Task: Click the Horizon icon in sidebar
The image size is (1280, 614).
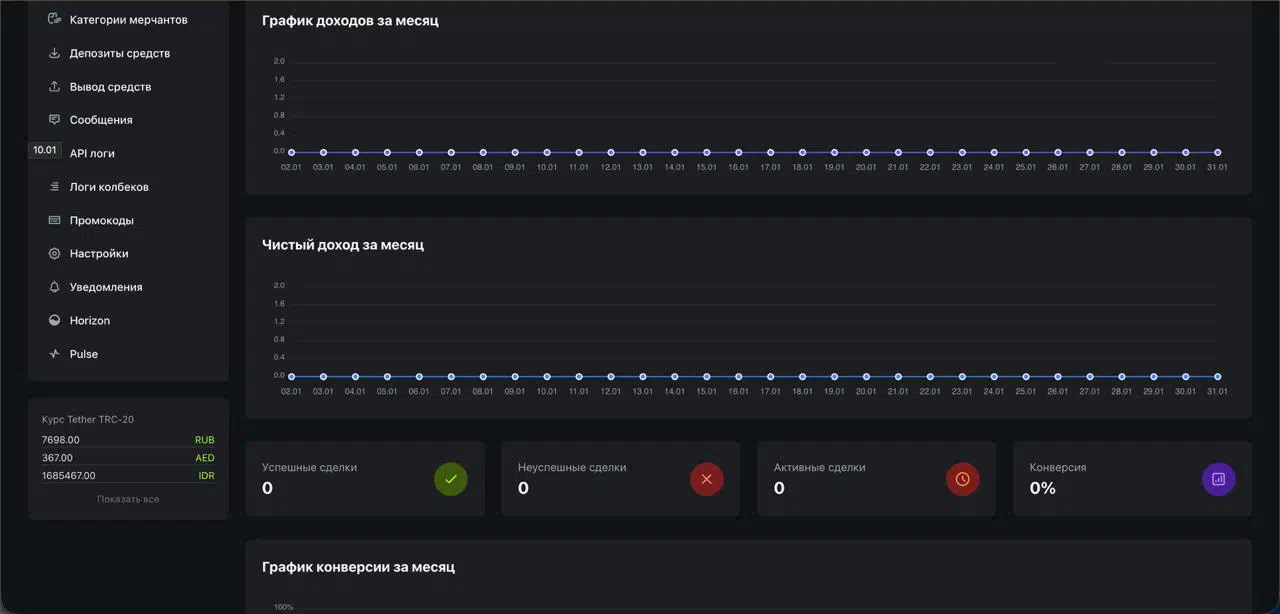Action: point(55,321)
